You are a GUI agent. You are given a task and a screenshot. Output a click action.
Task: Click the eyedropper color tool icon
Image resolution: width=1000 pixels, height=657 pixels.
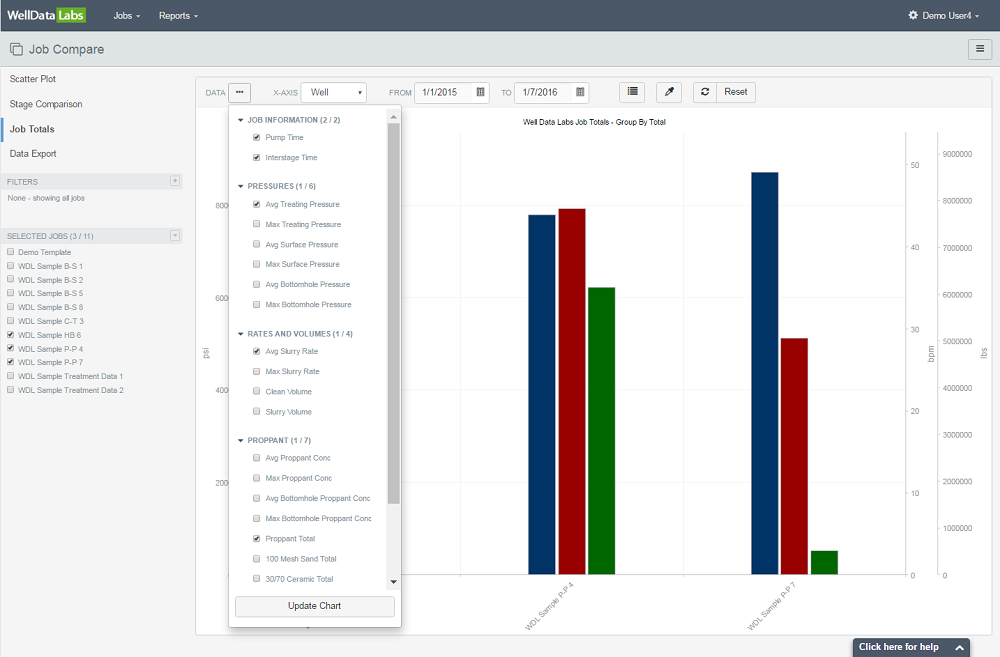pyautogui.click(x=669, y=92)
